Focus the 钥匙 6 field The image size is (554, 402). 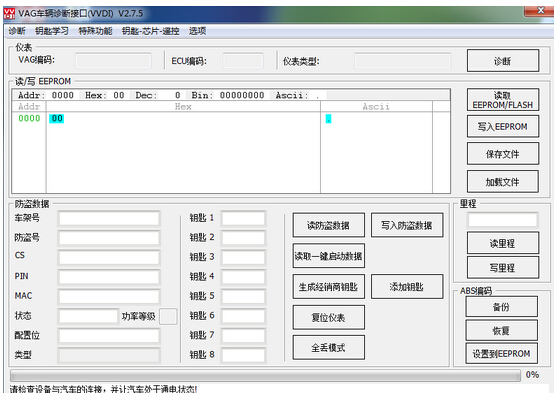point(243,316)
